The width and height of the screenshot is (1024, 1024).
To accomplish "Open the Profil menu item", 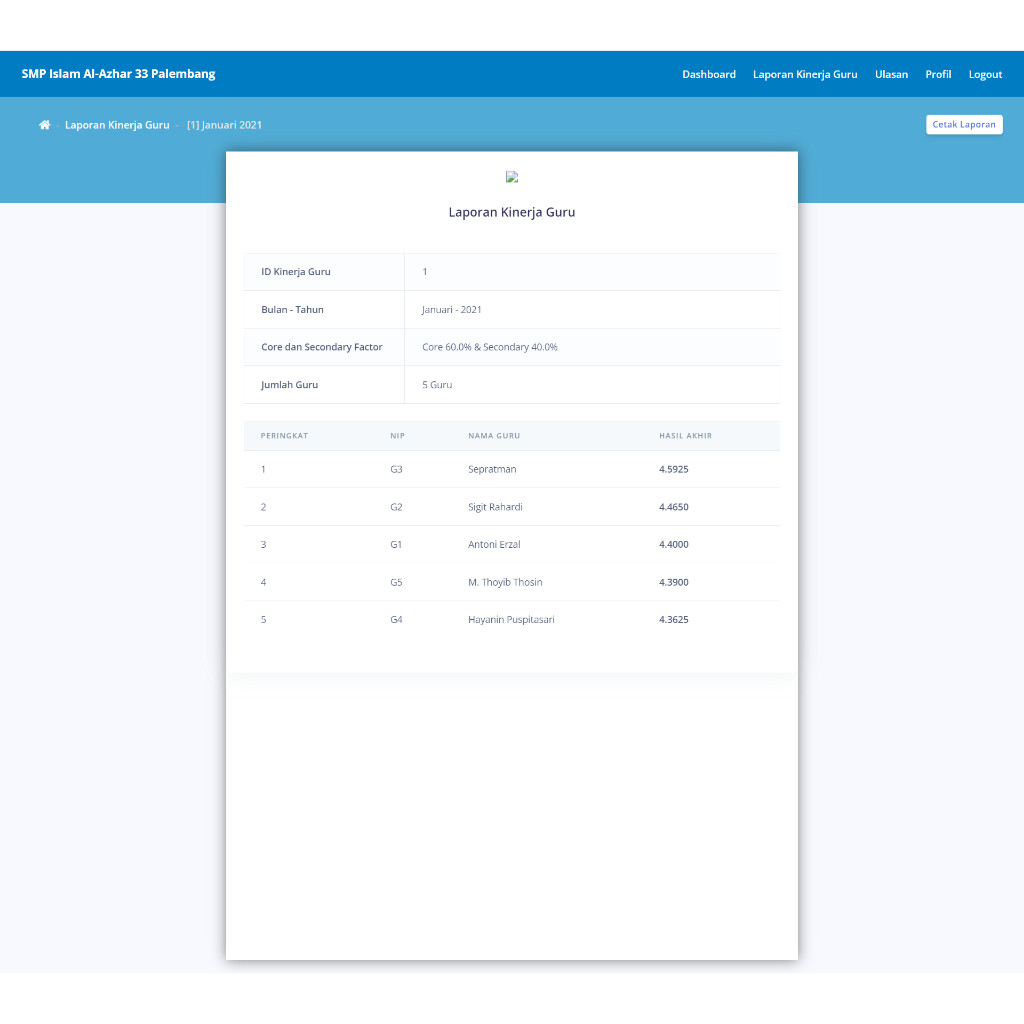I will [x=938, y=74].
